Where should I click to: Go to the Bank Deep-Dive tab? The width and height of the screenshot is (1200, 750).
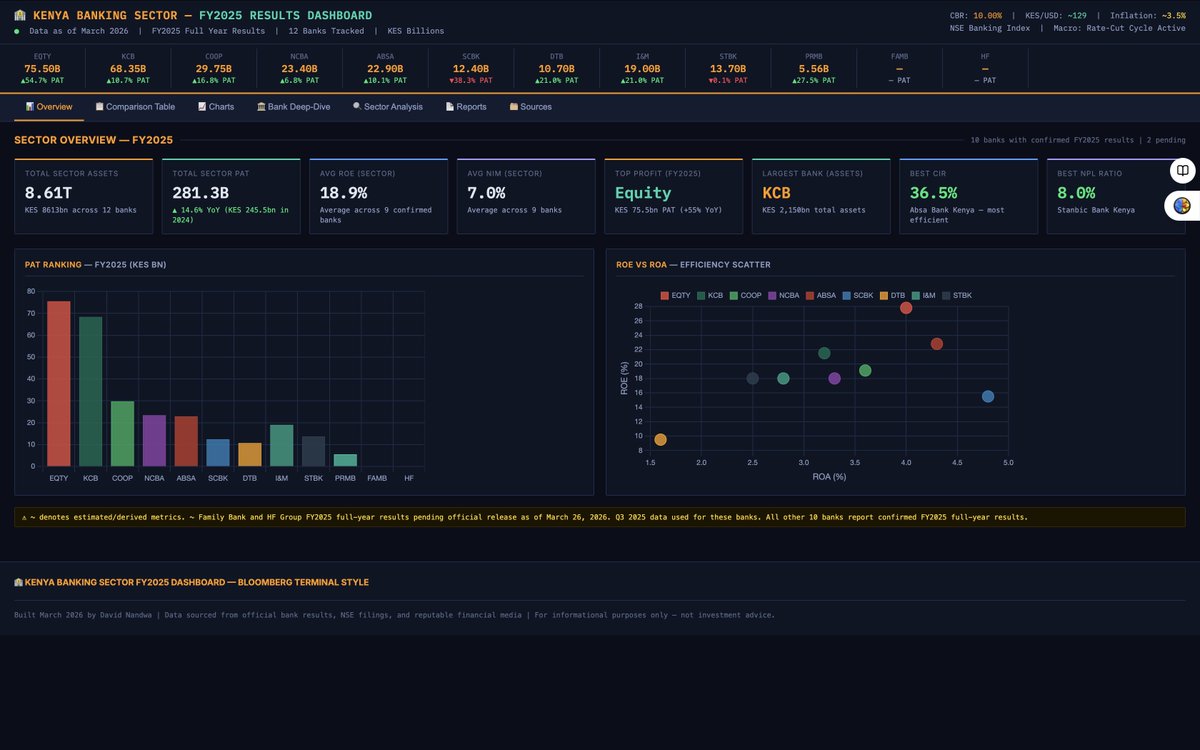pos(294,107)
